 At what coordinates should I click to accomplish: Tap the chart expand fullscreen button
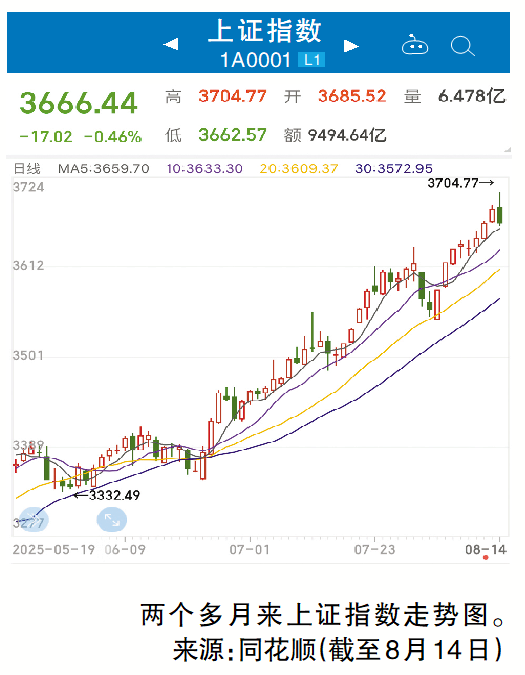click(x=112, y=520)
